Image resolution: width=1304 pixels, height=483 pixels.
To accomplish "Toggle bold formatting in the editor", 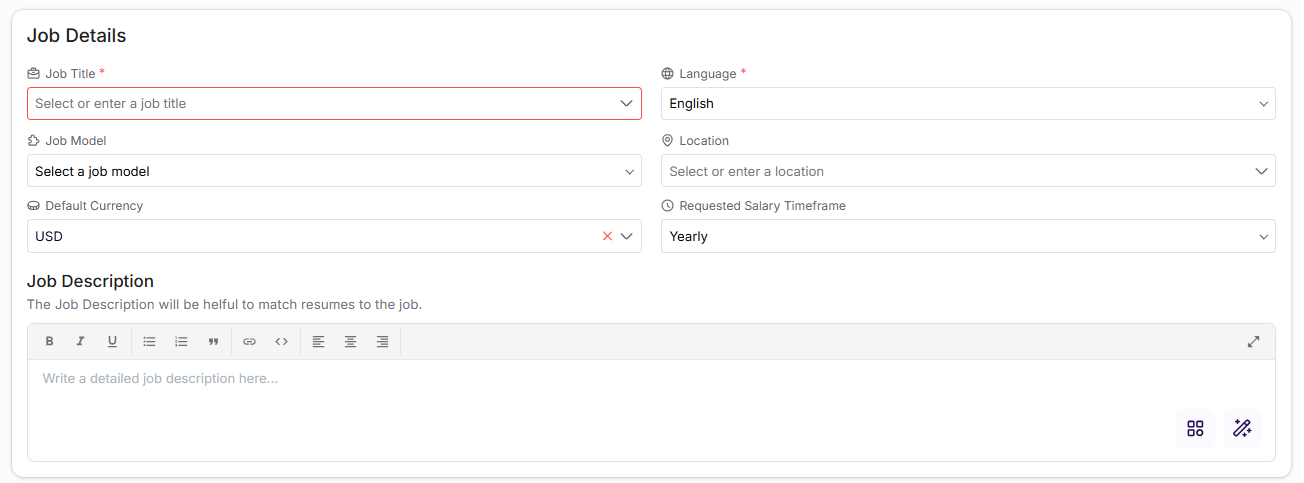I will click(49, 342).
